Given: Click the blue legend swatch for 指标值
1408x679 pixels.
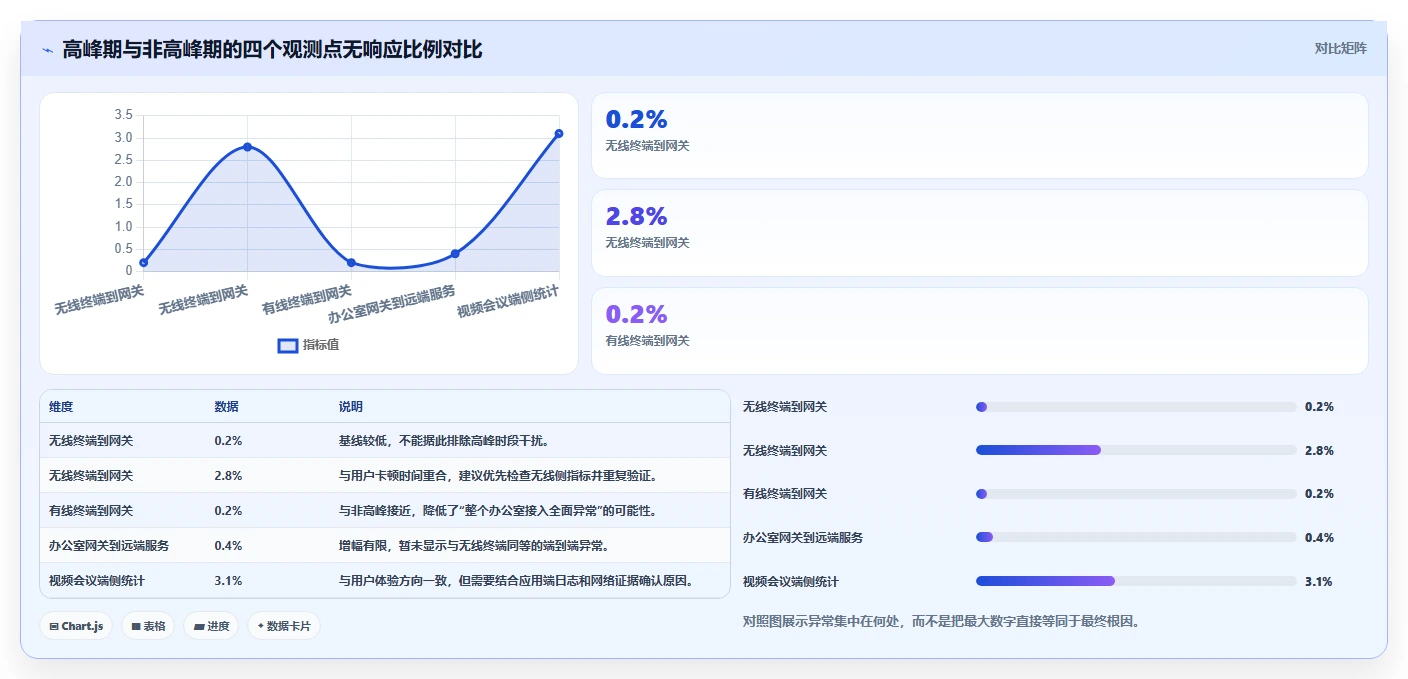Looking at the screenshot, I should (287, 345).
